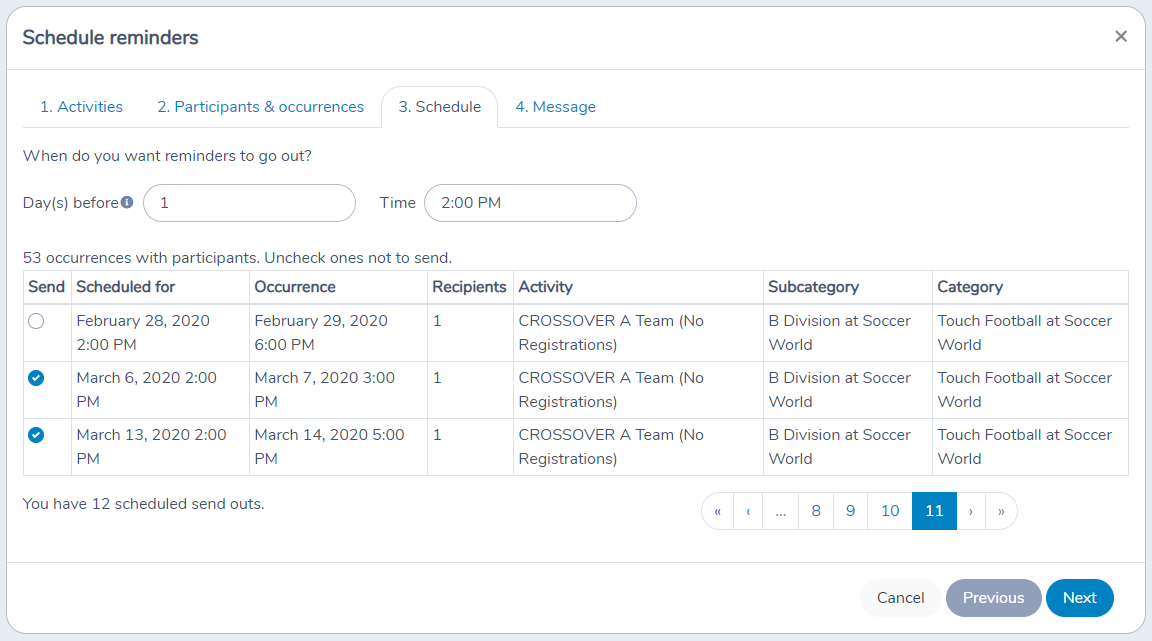Image resolution: width=1152 pixels, height=641 pixels.
Task: Close the Schedule reminders dialog
Action: [1120, 37]
